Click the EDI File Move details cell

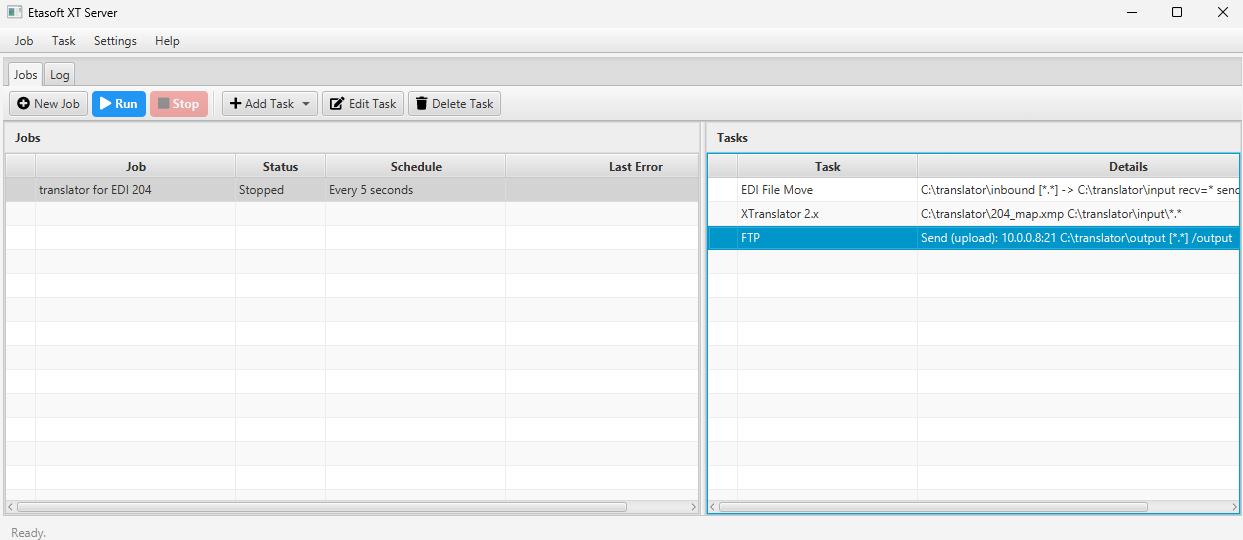tap(1078, 190)
